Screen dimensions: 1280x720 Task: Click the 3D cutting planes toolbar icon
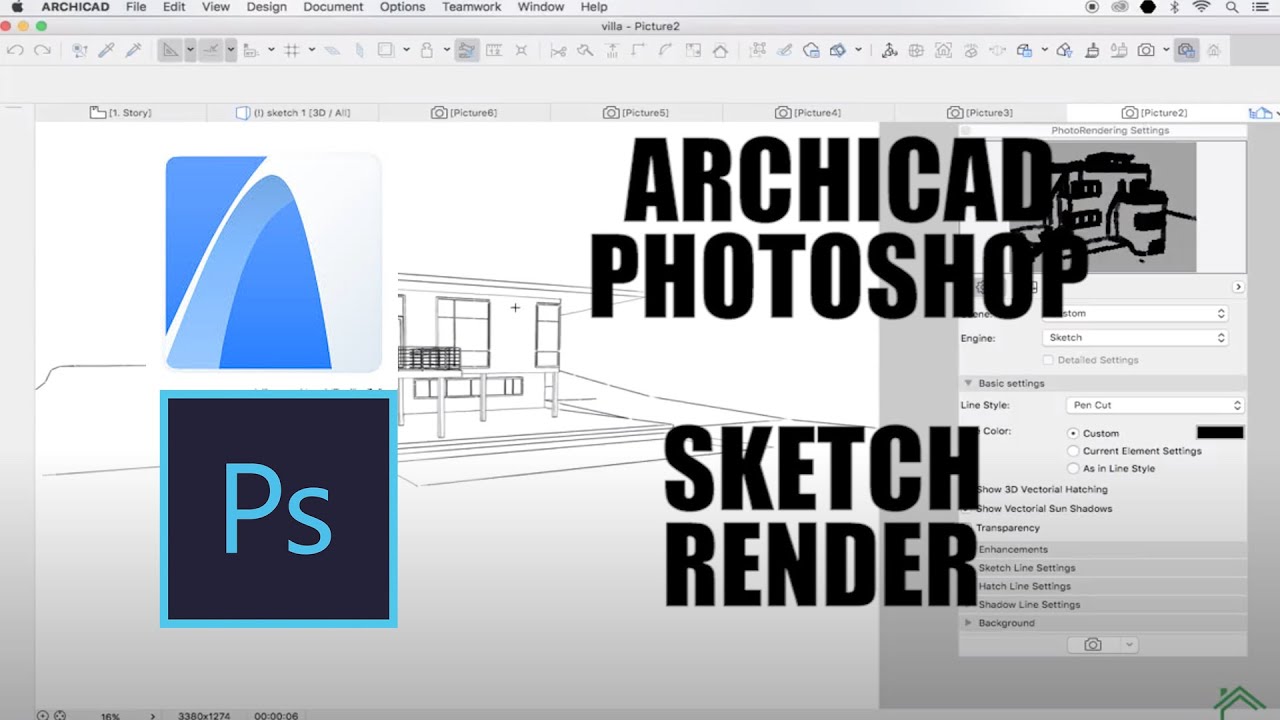838,50
